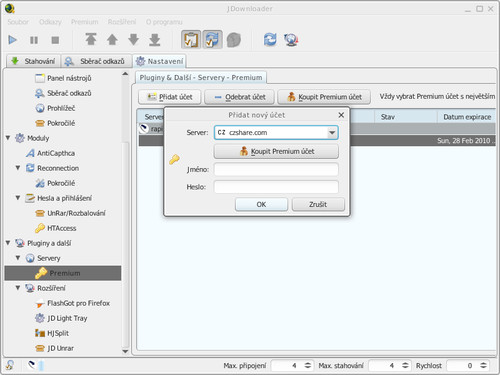Move selection to bottom arrow icon

[155, 39]
